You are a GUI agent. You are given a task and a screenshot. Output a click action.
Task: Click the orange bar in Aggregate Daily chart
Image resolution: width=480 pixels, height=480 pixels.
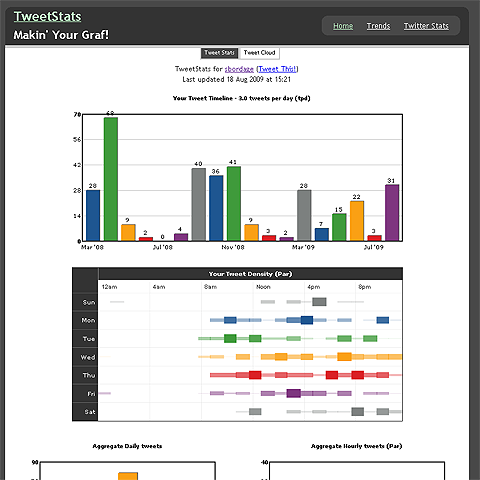tap(128, 476)
